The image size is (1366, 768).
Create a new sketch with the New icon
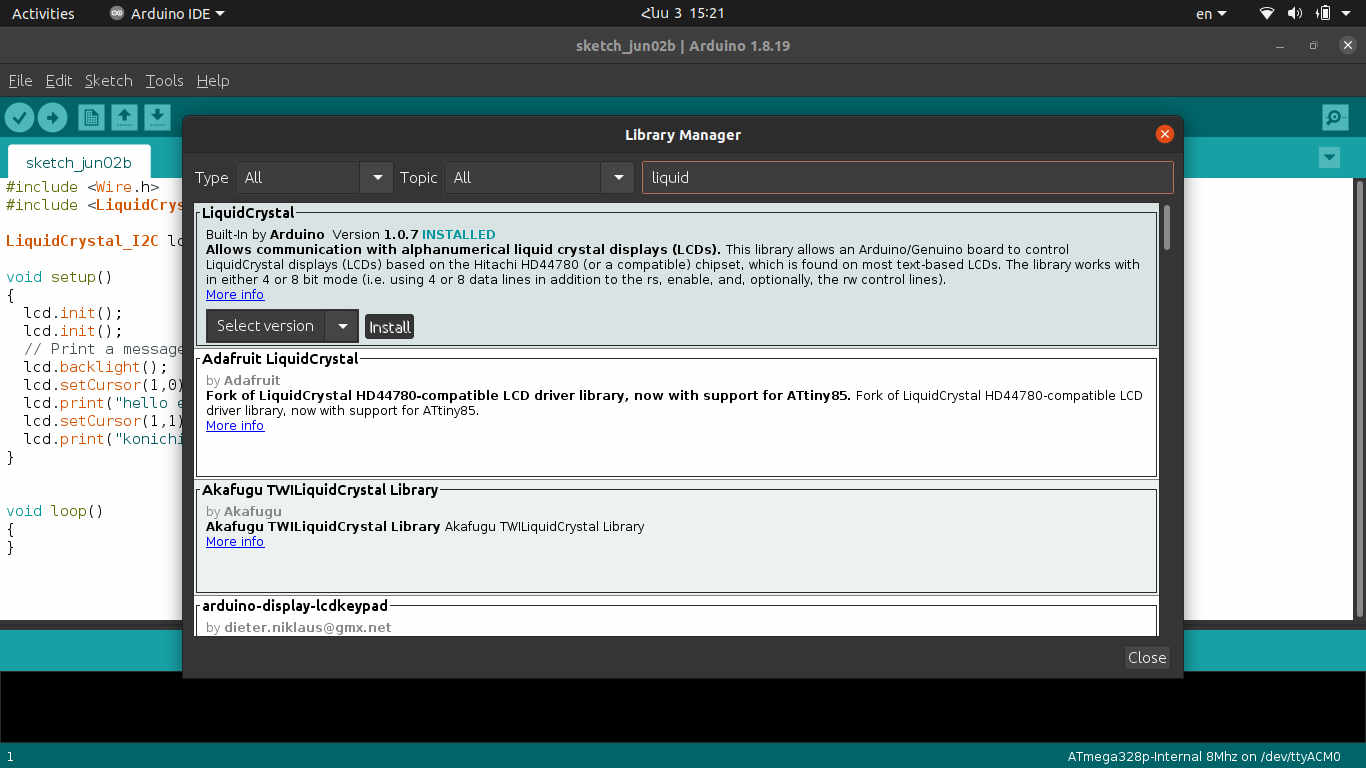(x=91, y=118)
